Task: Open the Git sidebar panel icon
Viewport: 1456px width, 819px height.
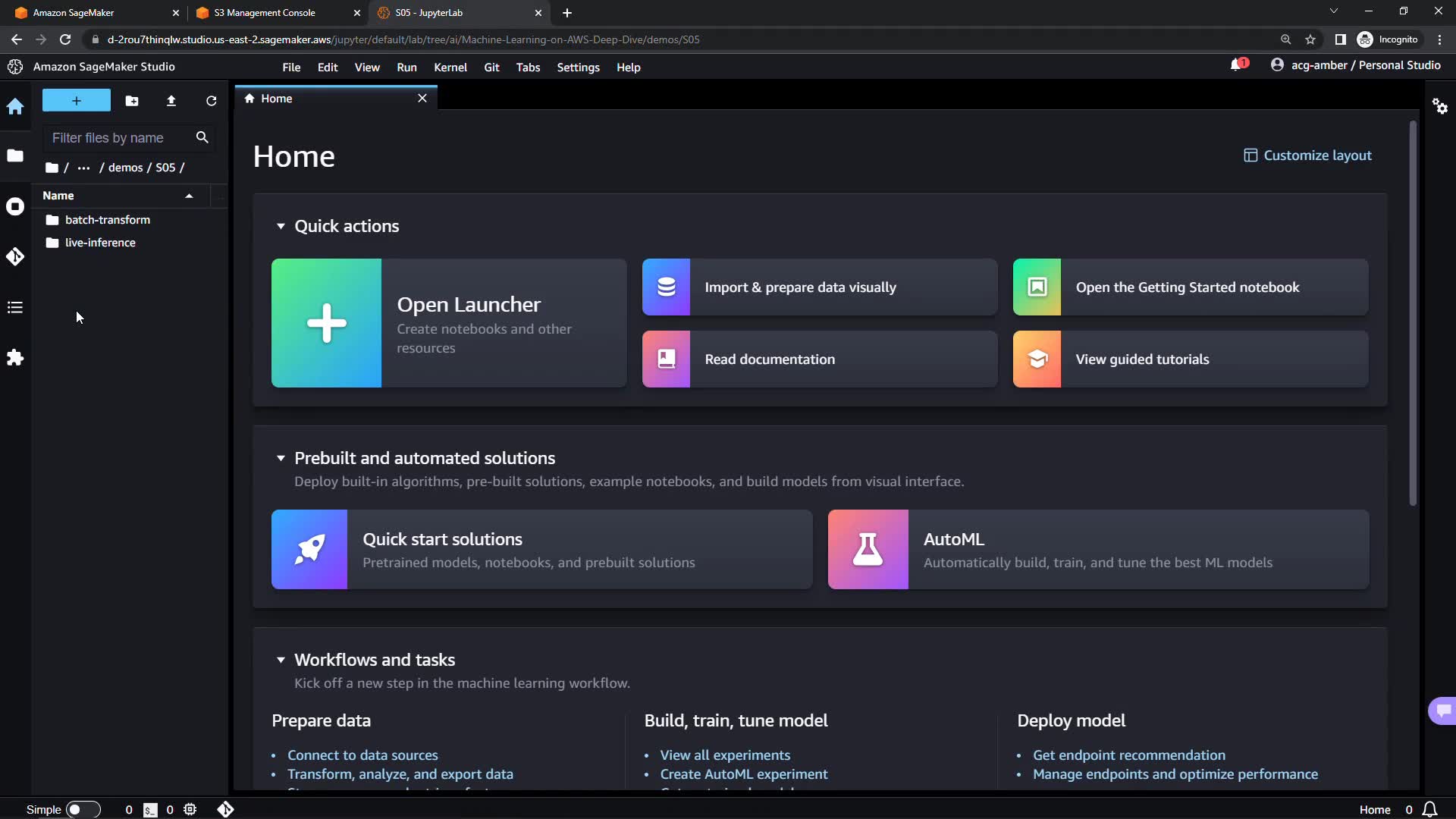Action: coord(15,257)
